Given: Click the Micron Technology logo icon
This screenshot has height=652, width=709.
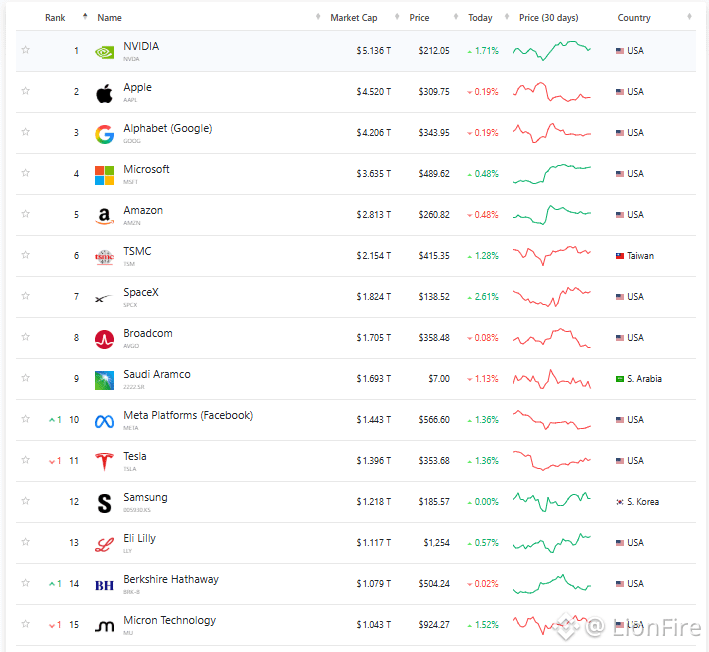Looking at the screenshot, I should pos(104,626).
